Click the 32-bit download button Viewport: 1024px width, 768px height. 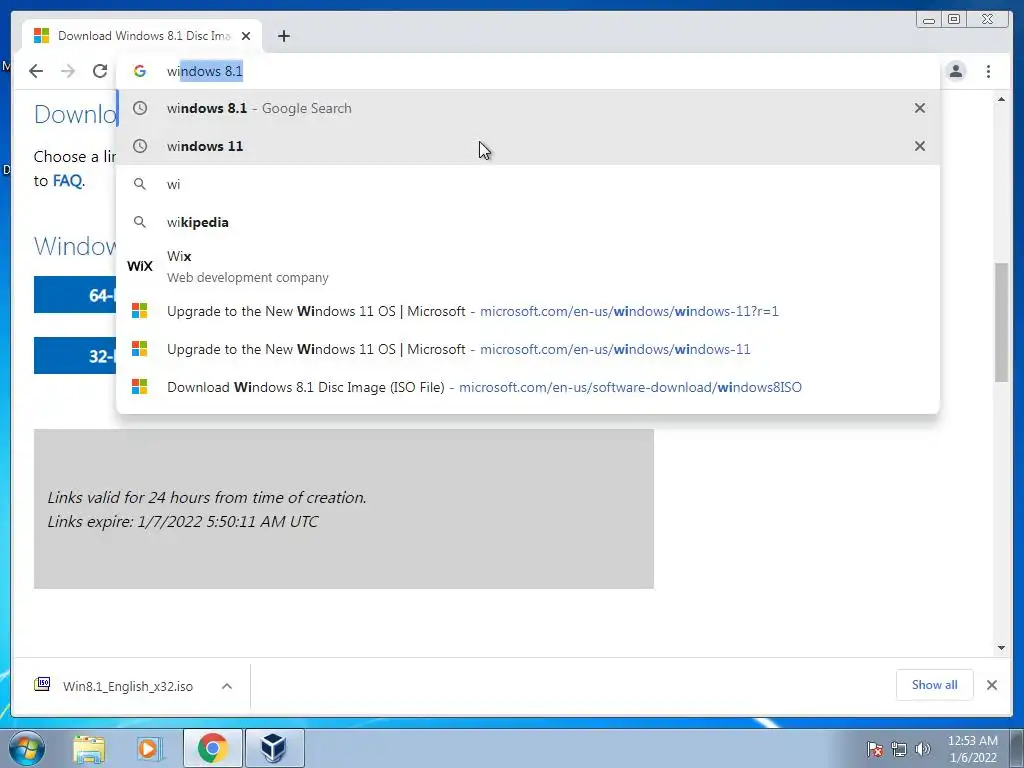tap(75, 355)
